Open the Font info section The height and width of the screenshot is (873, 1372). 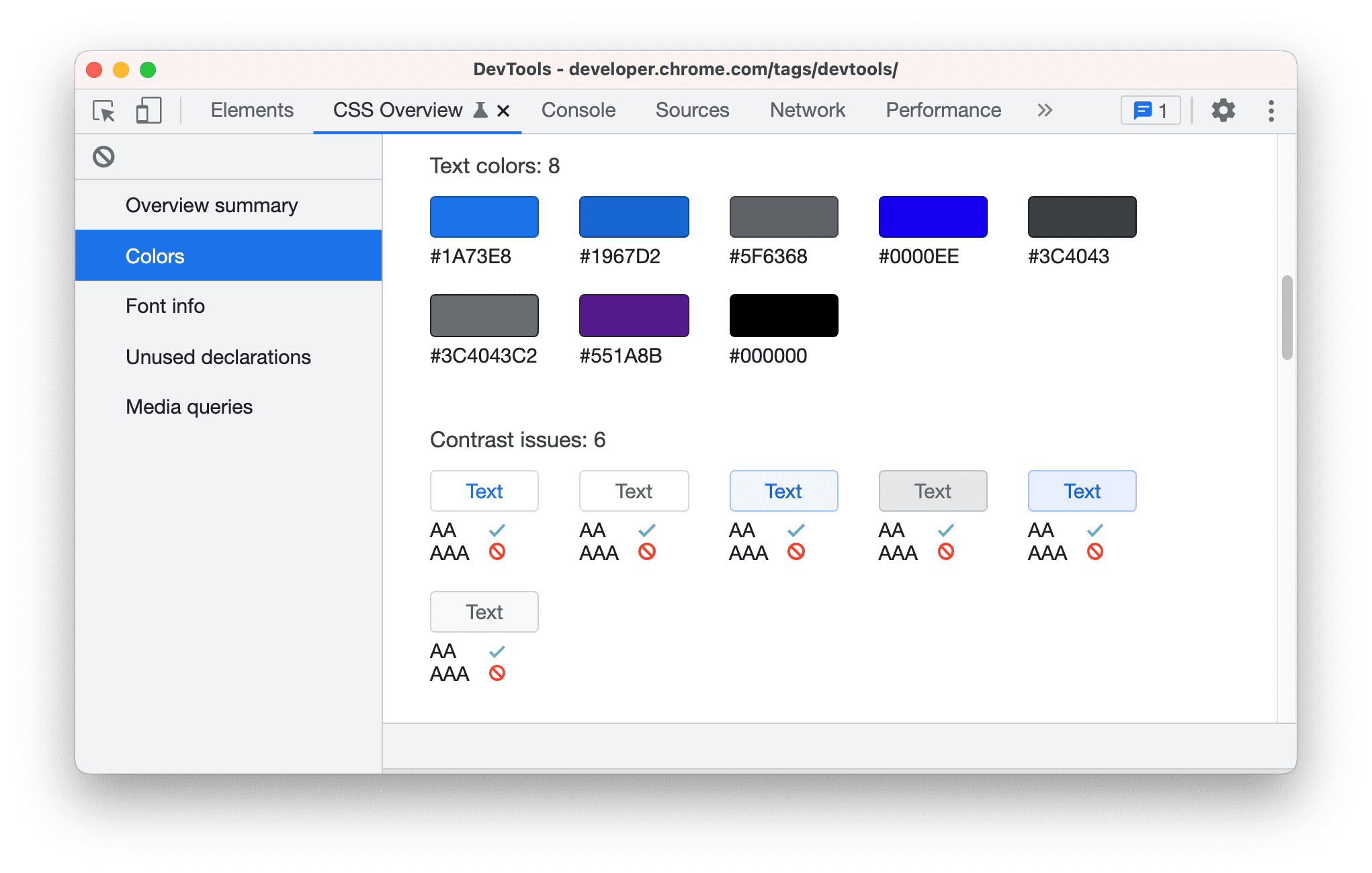(165, 306)
